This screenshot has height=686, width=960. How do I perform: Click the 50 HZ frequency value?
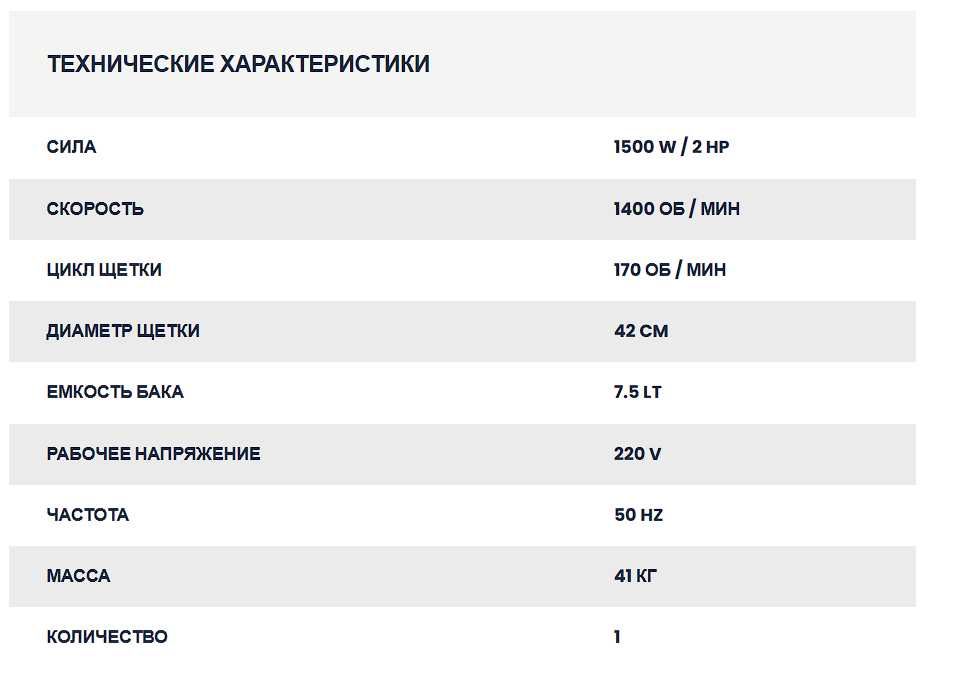click(638, 515)
